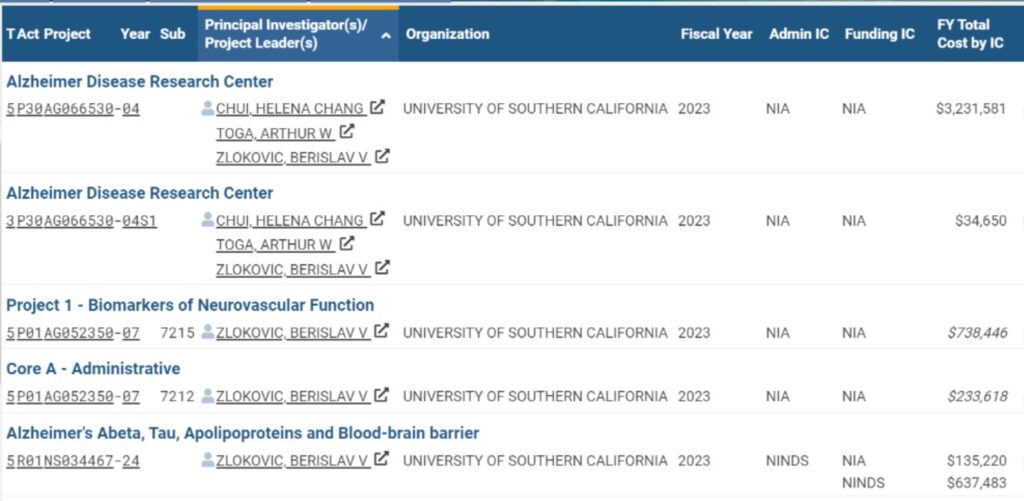Click person icon next to CHUI in first row

208,108
